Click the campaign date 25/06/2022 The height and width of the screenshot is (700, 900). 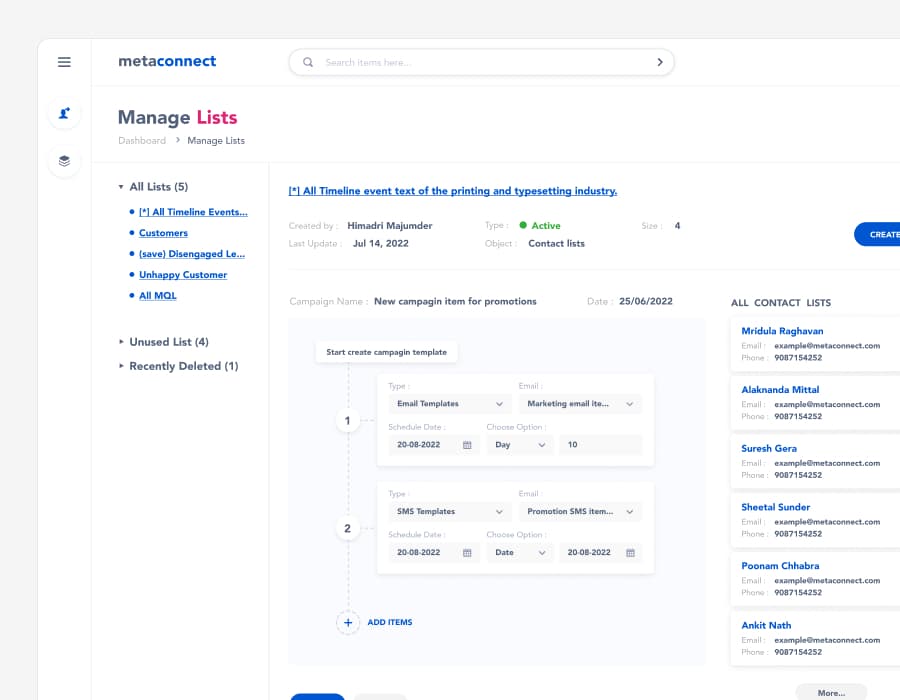tap(646, 301)
